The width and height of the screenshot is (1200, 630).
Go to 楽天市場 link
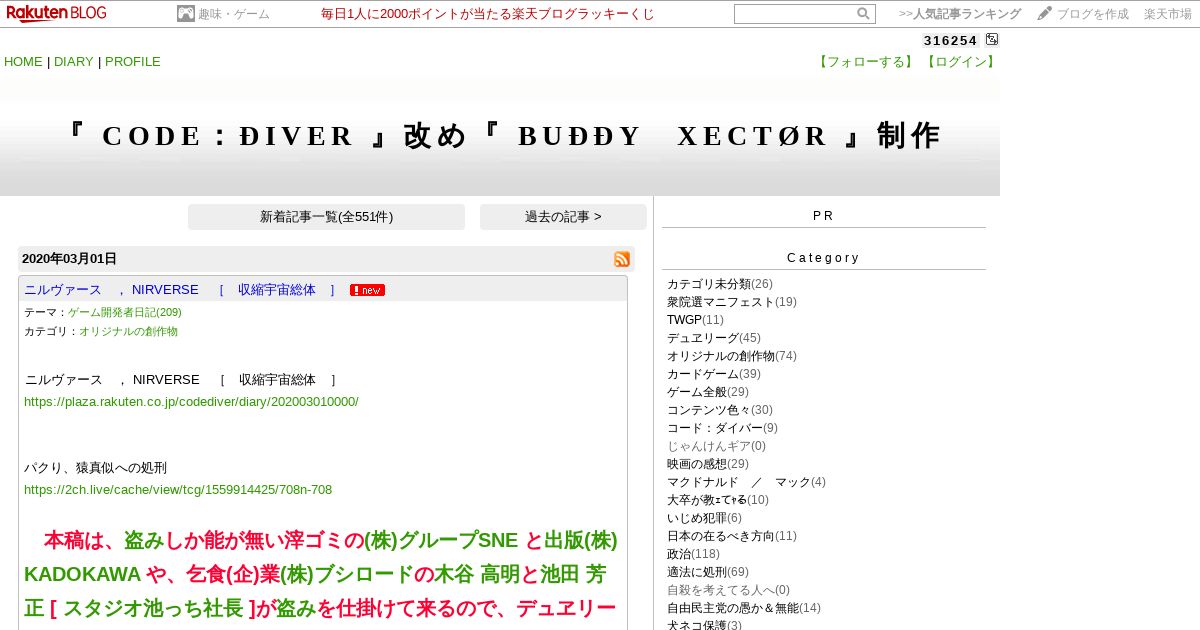(x=1168, y=14)
